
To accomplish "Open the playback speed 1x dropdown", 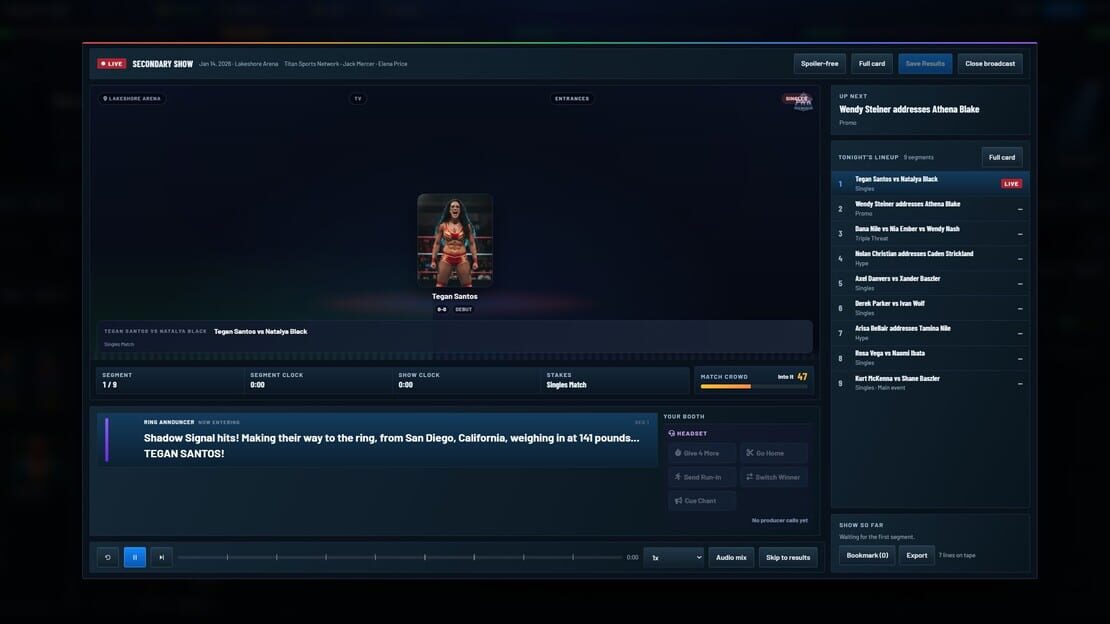I will coord(673,557).
